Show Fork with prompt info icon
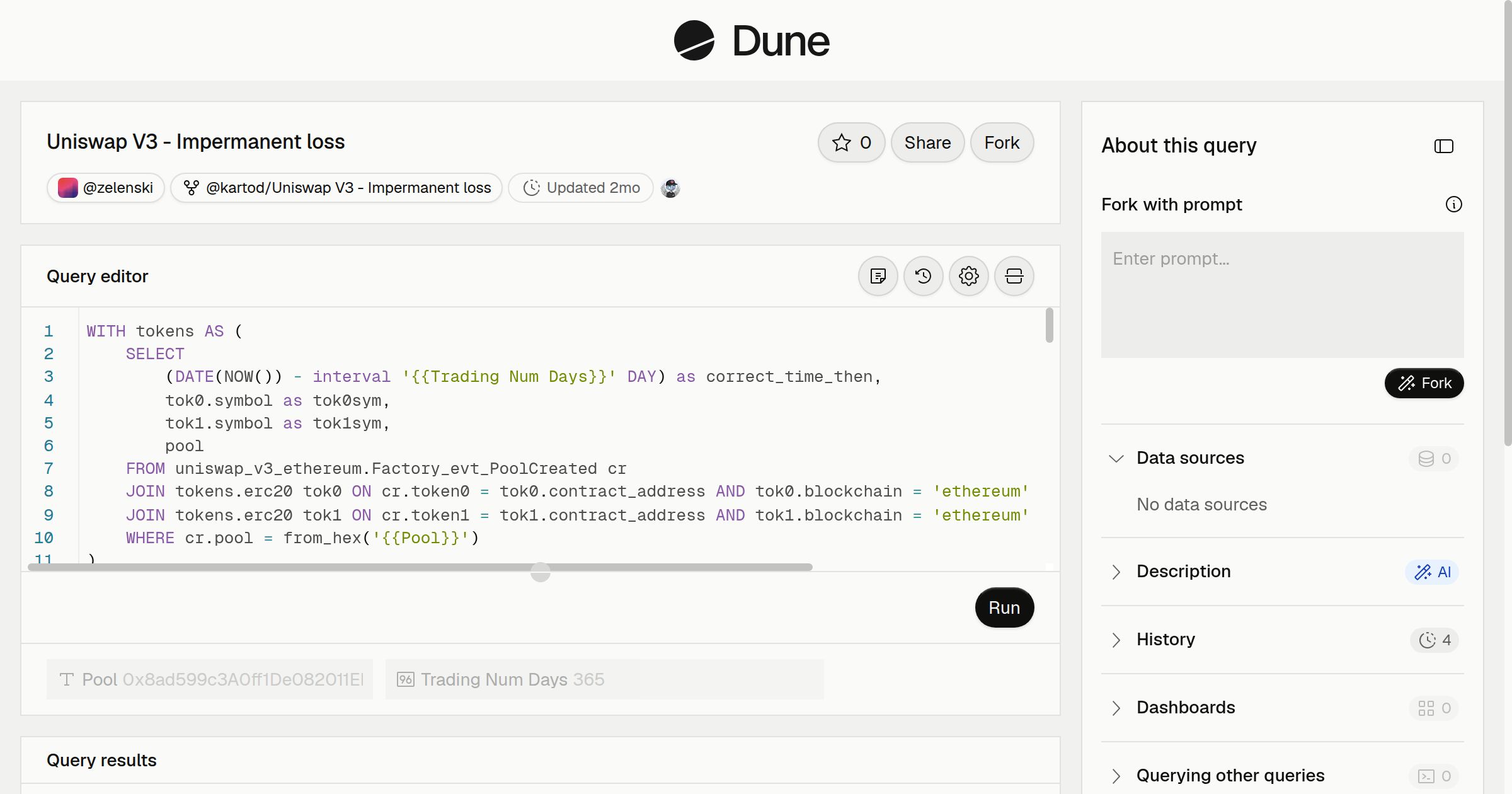 point(1453,204)
